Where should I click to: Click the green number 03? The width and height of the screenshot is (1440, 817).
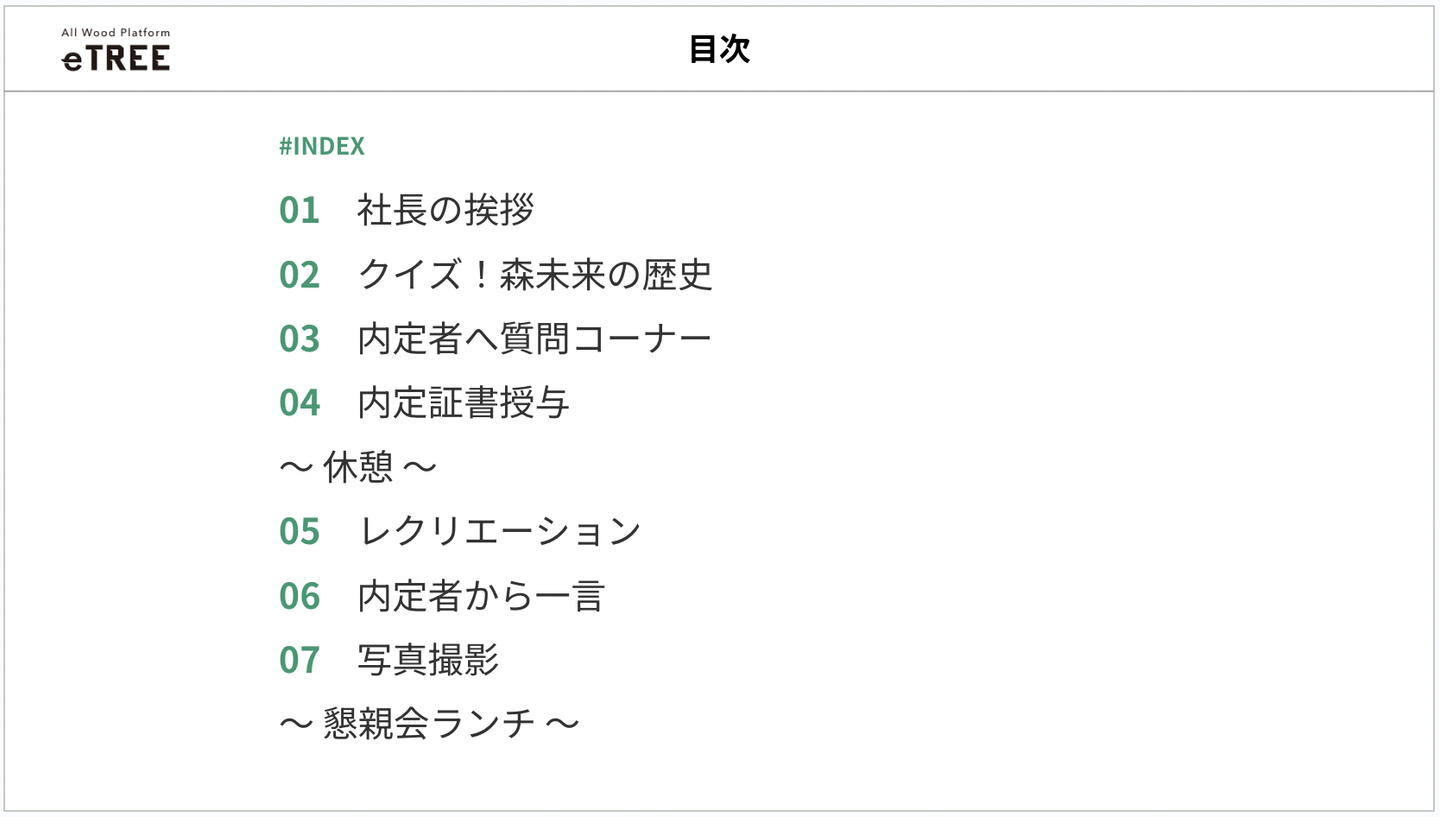point(299,338)
